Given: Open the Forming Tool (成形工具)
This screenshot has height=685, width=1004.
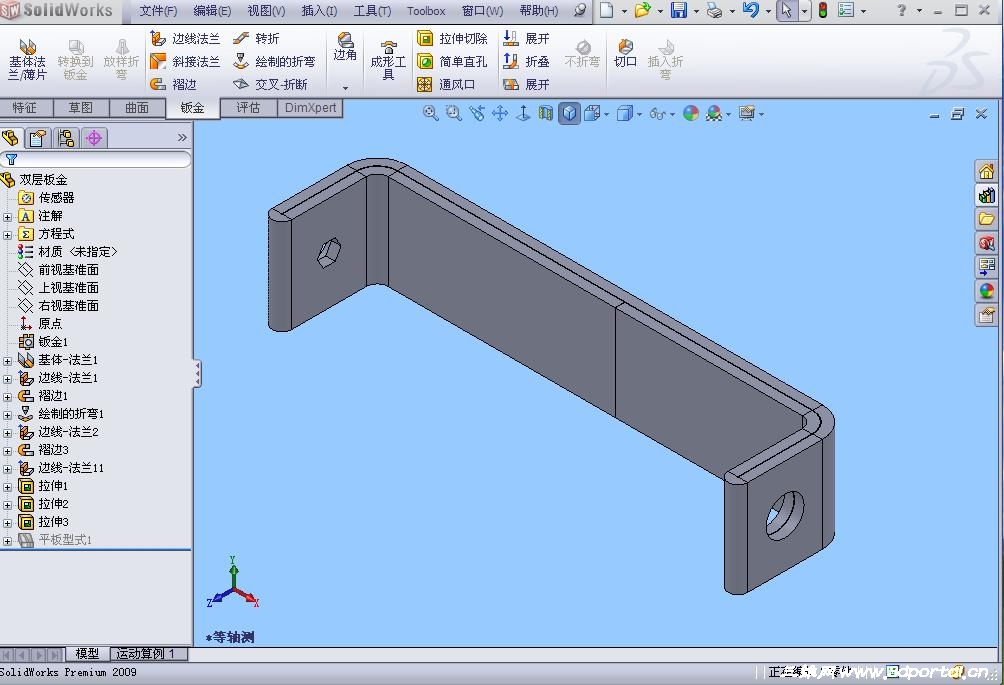Looking at the screenshot, I should [388, 61].
